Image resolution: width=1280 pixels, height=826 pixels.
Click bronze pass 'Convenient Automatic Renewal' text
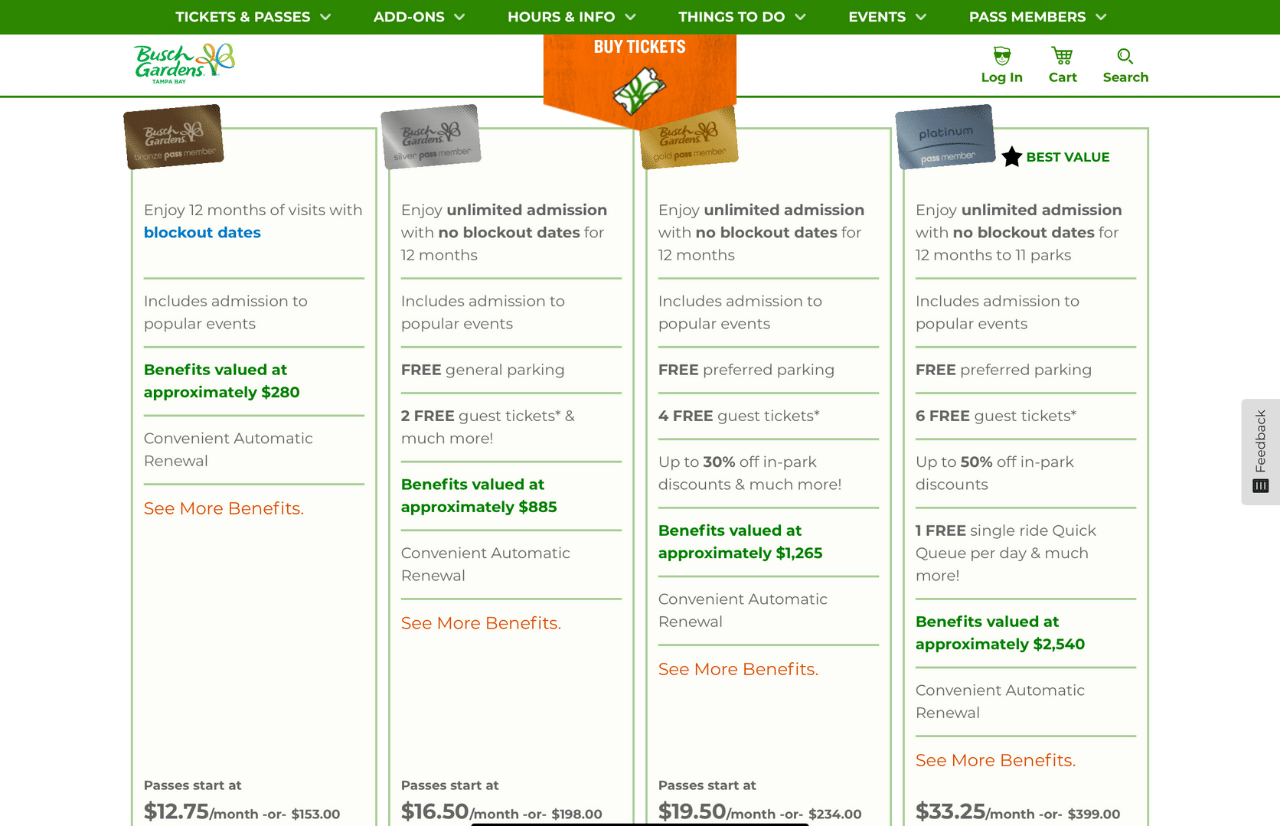click(228, 450)
